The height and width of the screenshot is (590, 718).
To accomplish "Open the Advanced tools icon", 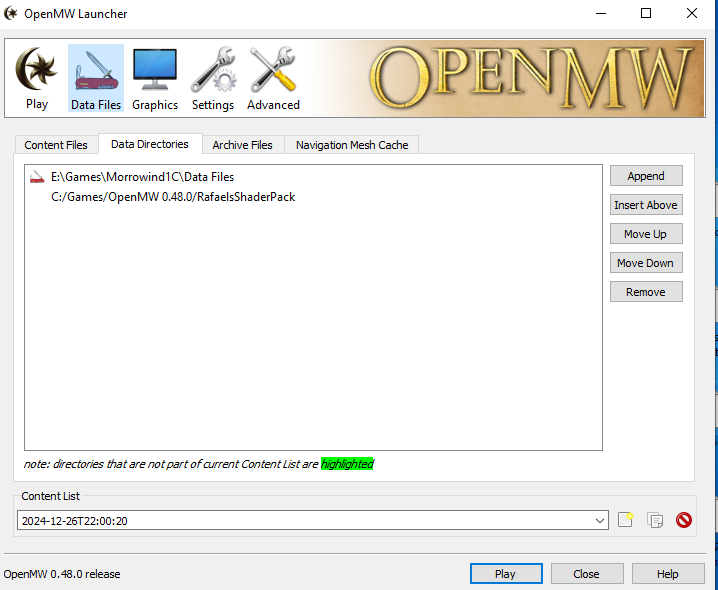I will pos(273,78).
